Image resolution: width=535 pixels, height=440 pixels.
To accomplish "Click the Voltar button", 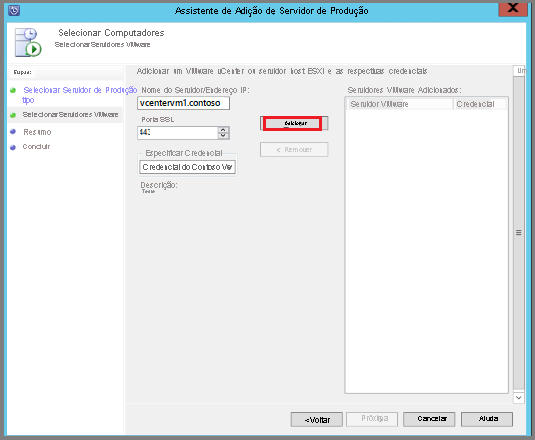I will (x=317, y=420).
